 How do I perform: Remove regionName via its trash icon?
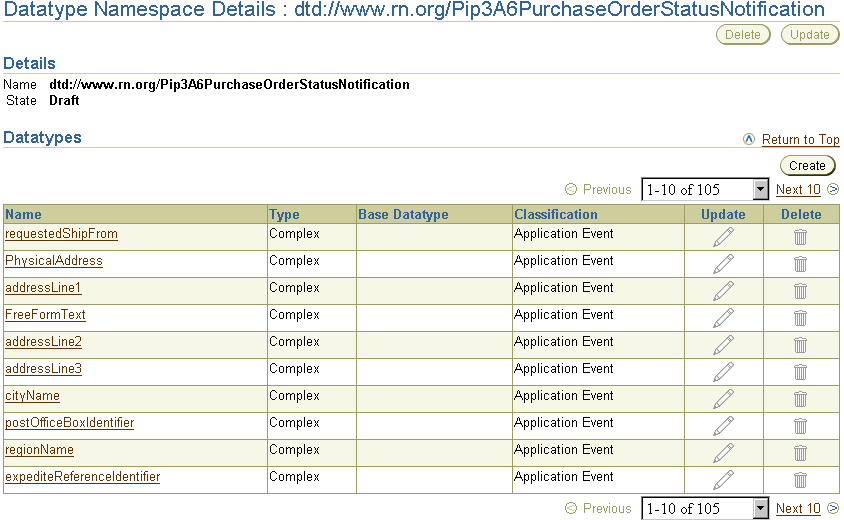click(800, 453)
